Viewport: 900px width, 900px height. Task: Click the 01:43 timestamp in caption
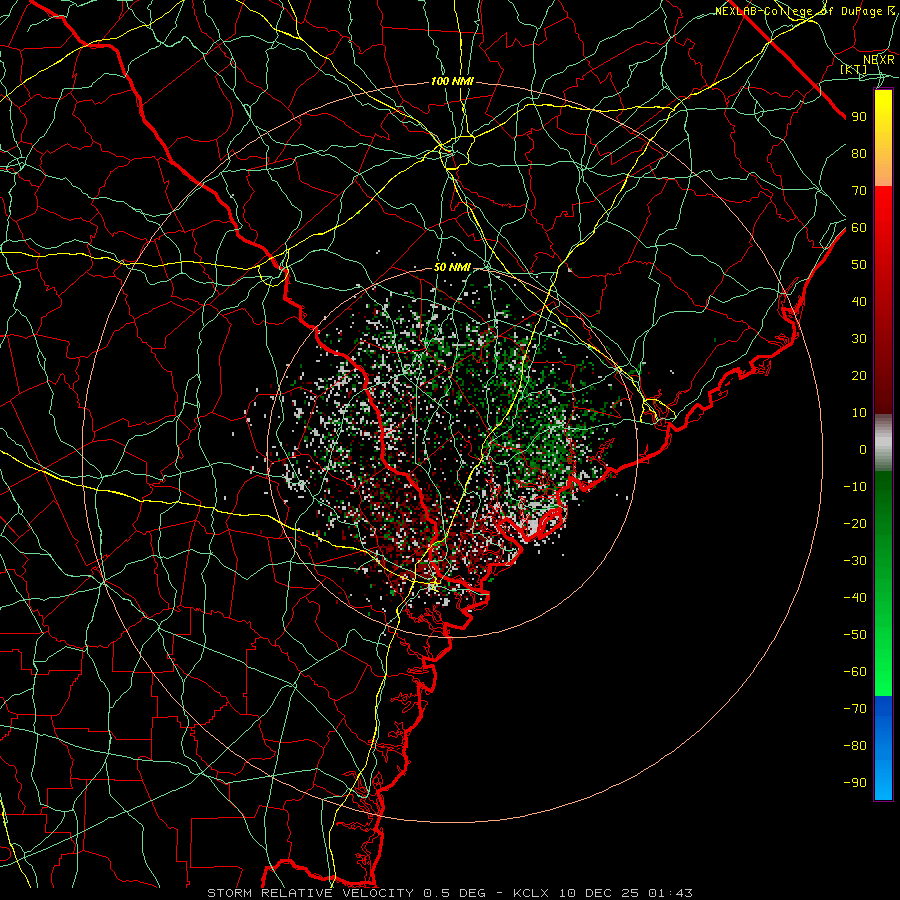tap(670, 893)
